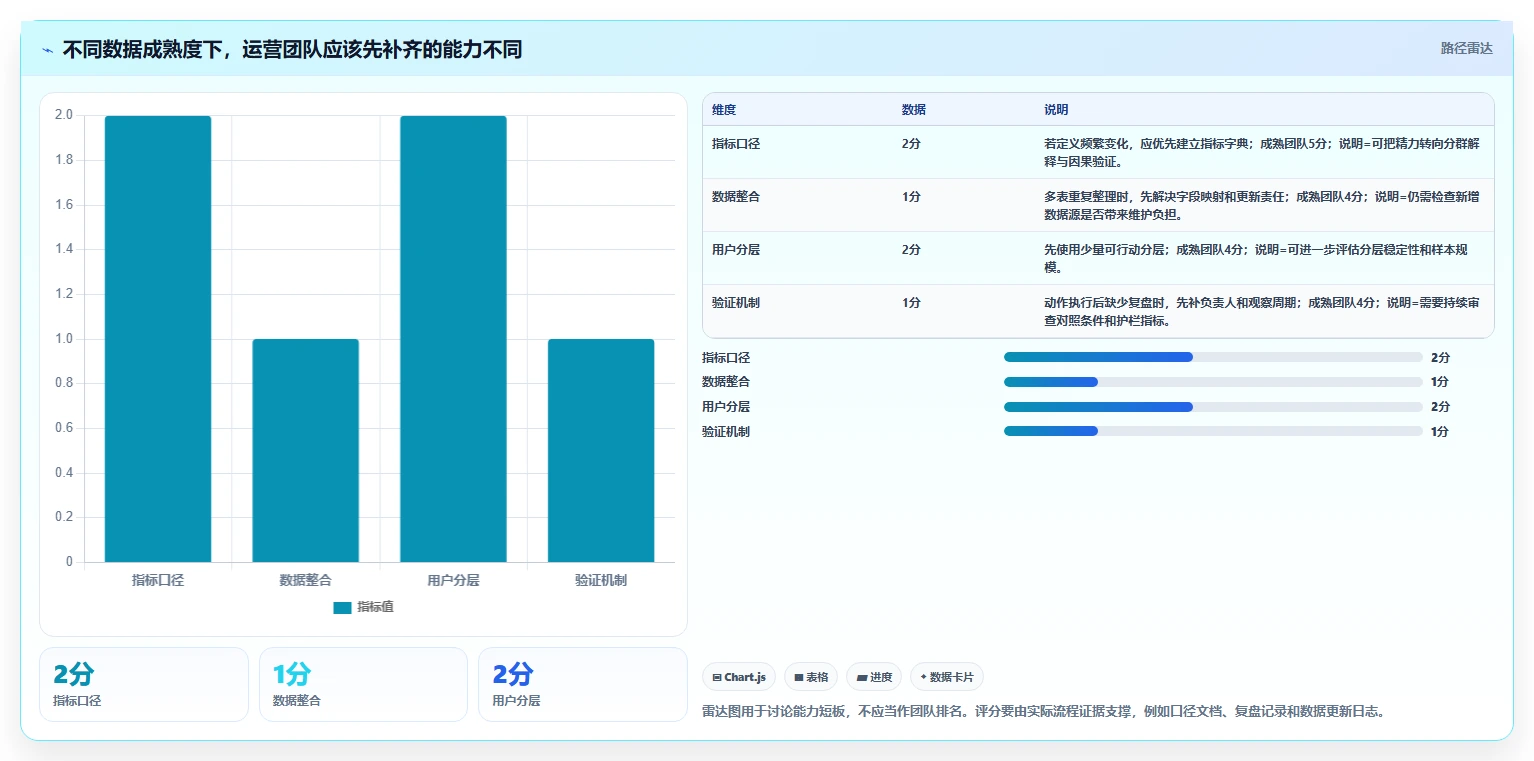Open the 数据整合 1分 data card
Image resolution: width=1534 pixels, height=761 pixels.
[363, 684]
